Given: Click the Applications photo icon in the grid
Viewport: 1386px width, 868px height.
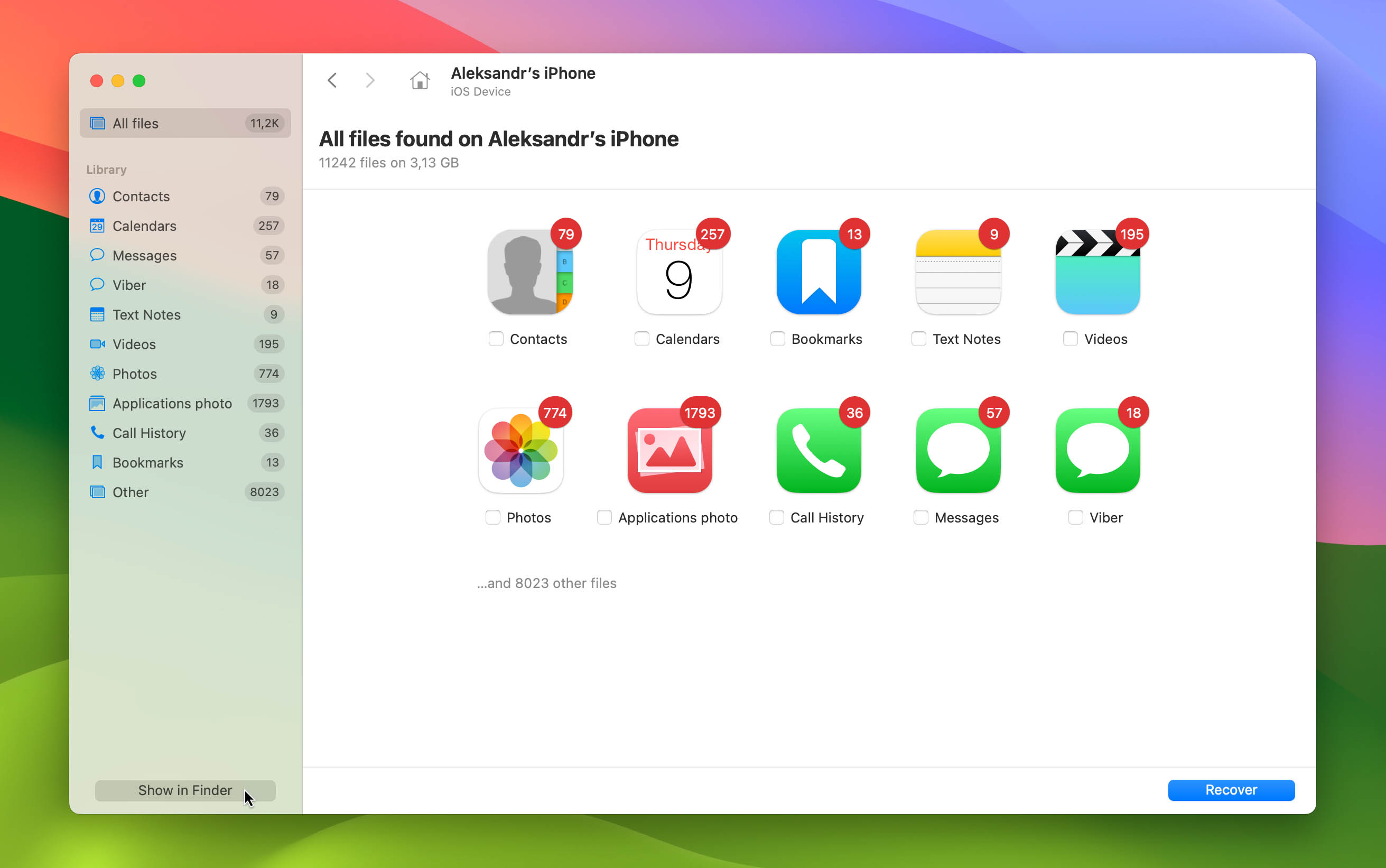Looking at the screenshot, I should coord(669,450).
